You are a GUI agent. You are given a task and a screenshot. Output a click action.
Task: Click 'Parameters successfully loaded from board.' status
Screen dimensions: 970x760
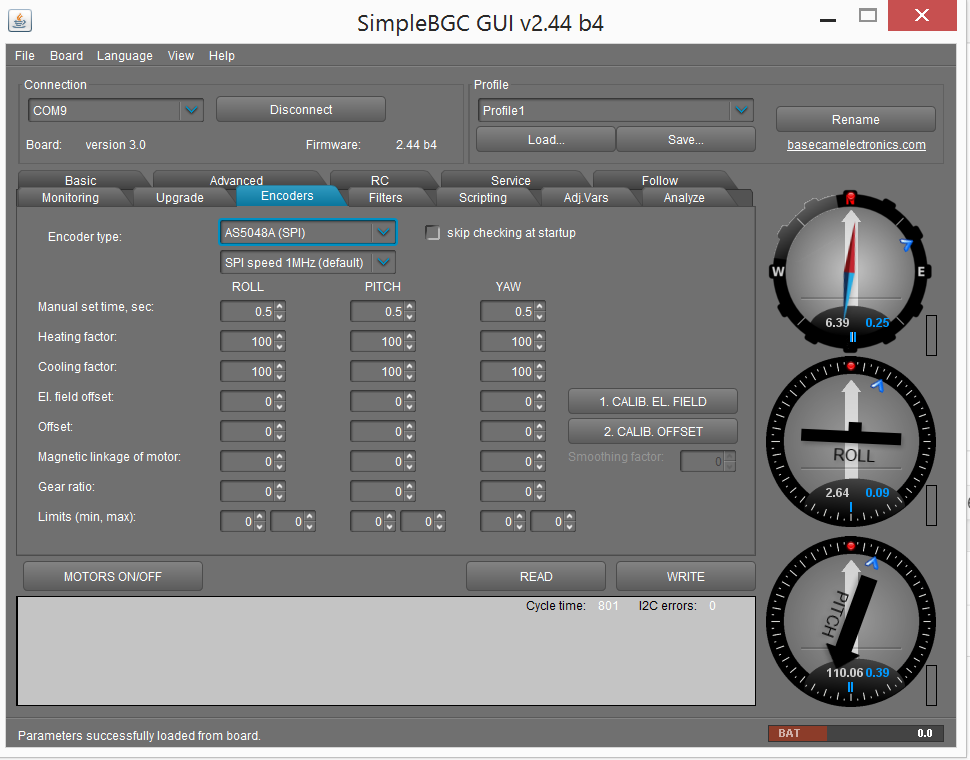pyautogui.click(x=139, y=735)
